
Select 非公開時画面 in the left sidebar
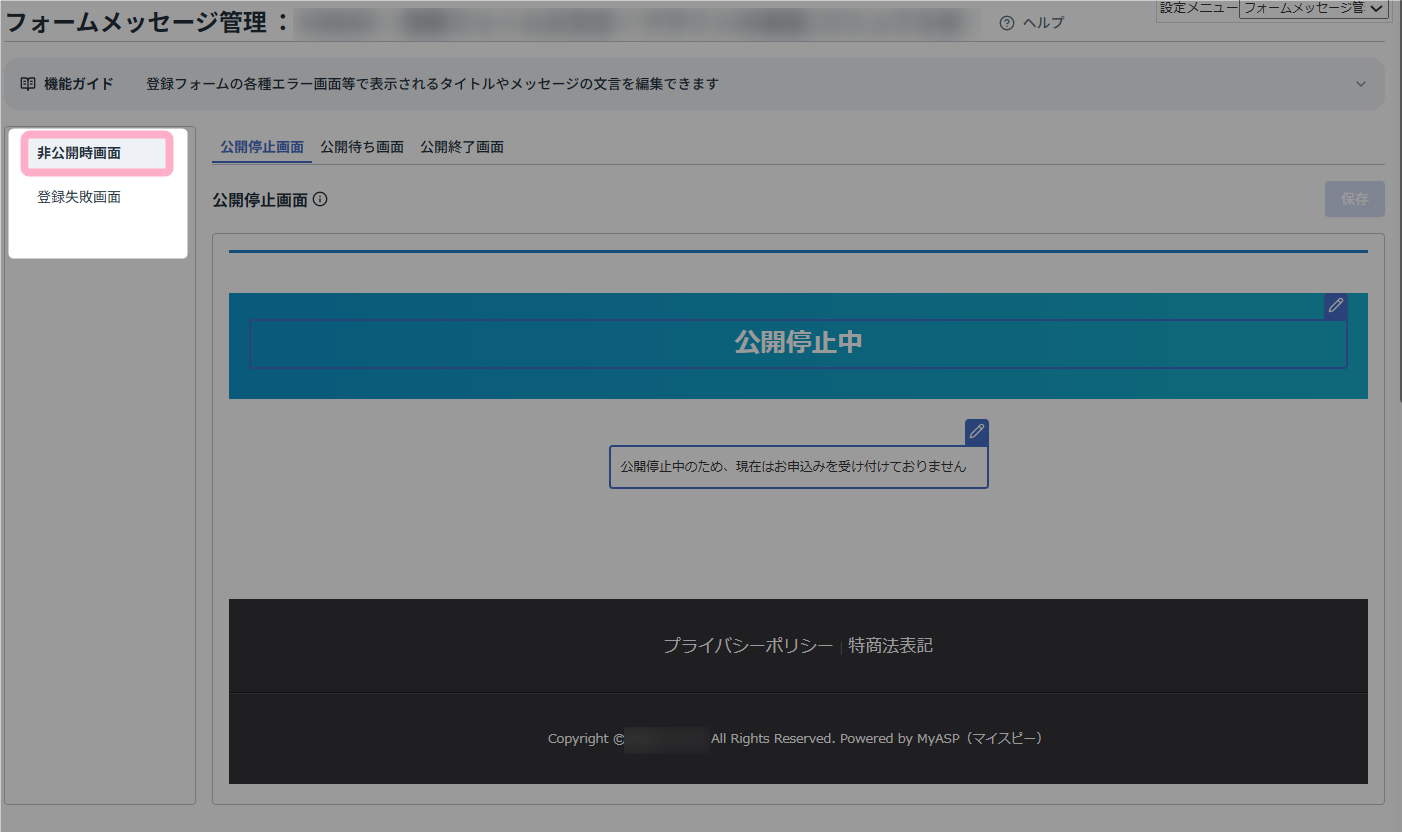point(79,153)
